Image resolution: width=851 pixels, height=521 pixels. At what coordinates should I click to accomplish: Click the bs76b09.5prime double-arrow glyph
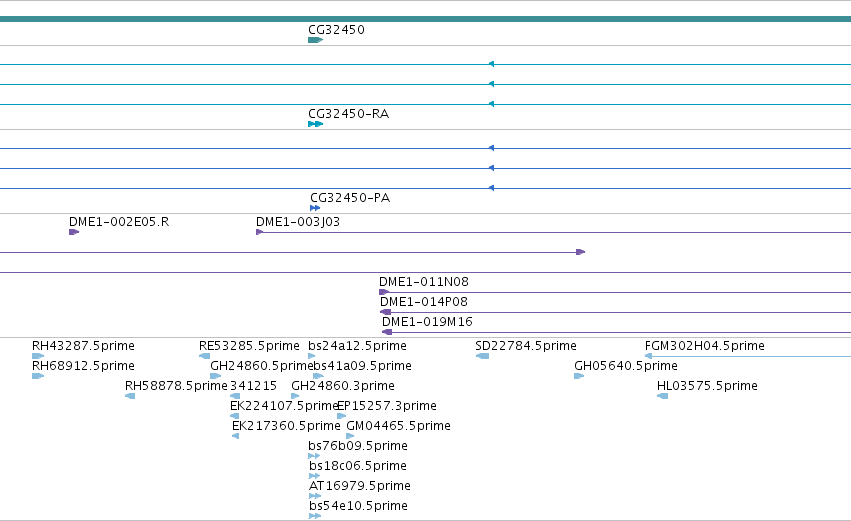(314, 457)
